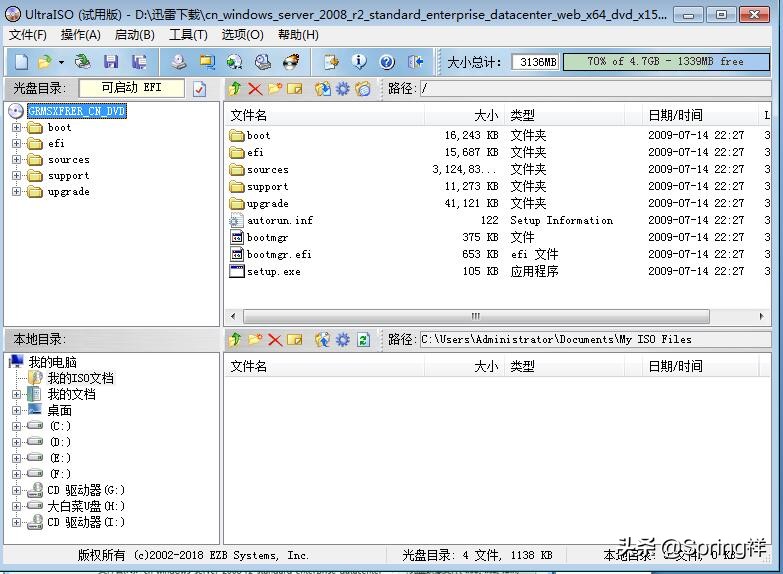This screenshot has height=574, width=783.
Task: Expand 我的文档 in local tree
Action: coord(16,394)
